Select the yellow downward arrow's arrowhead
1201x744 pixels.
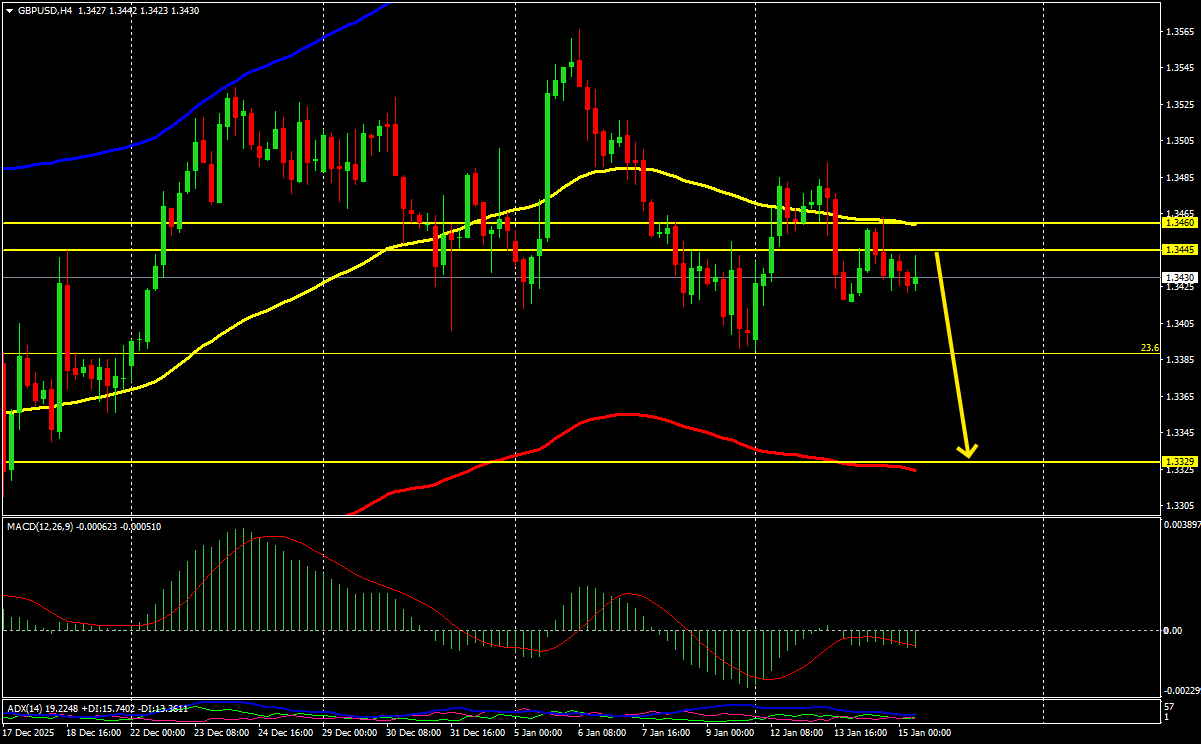[967, 451]
